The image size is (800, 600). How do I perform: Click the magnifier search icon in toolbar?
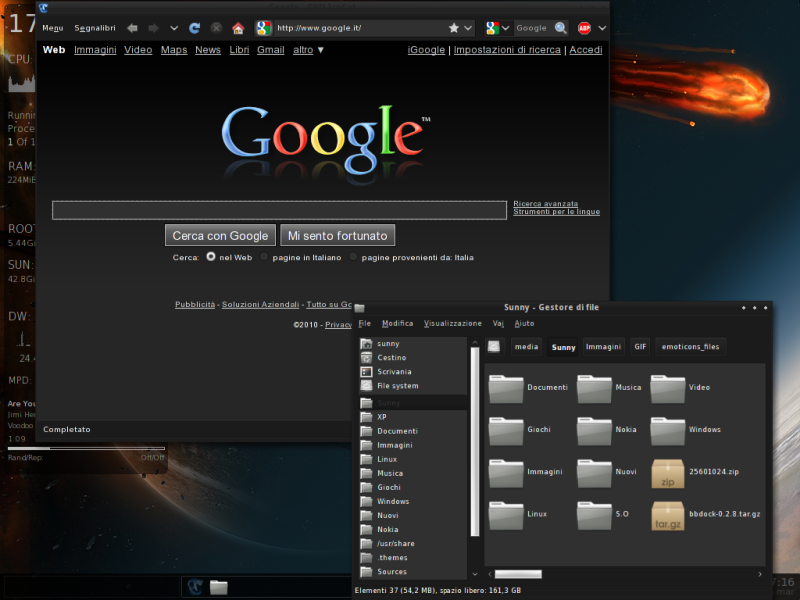click(x=561, y=28)
